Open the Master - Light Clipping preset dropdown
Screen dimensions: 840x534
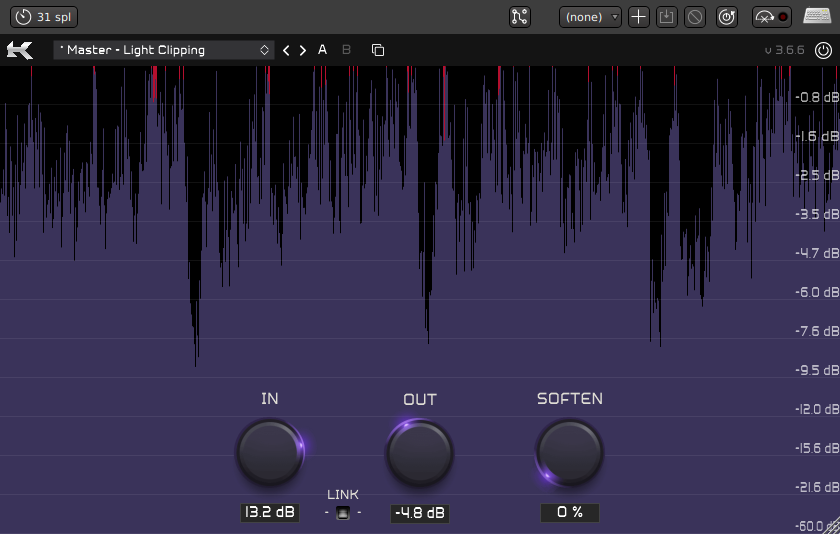tap(164, 50)
